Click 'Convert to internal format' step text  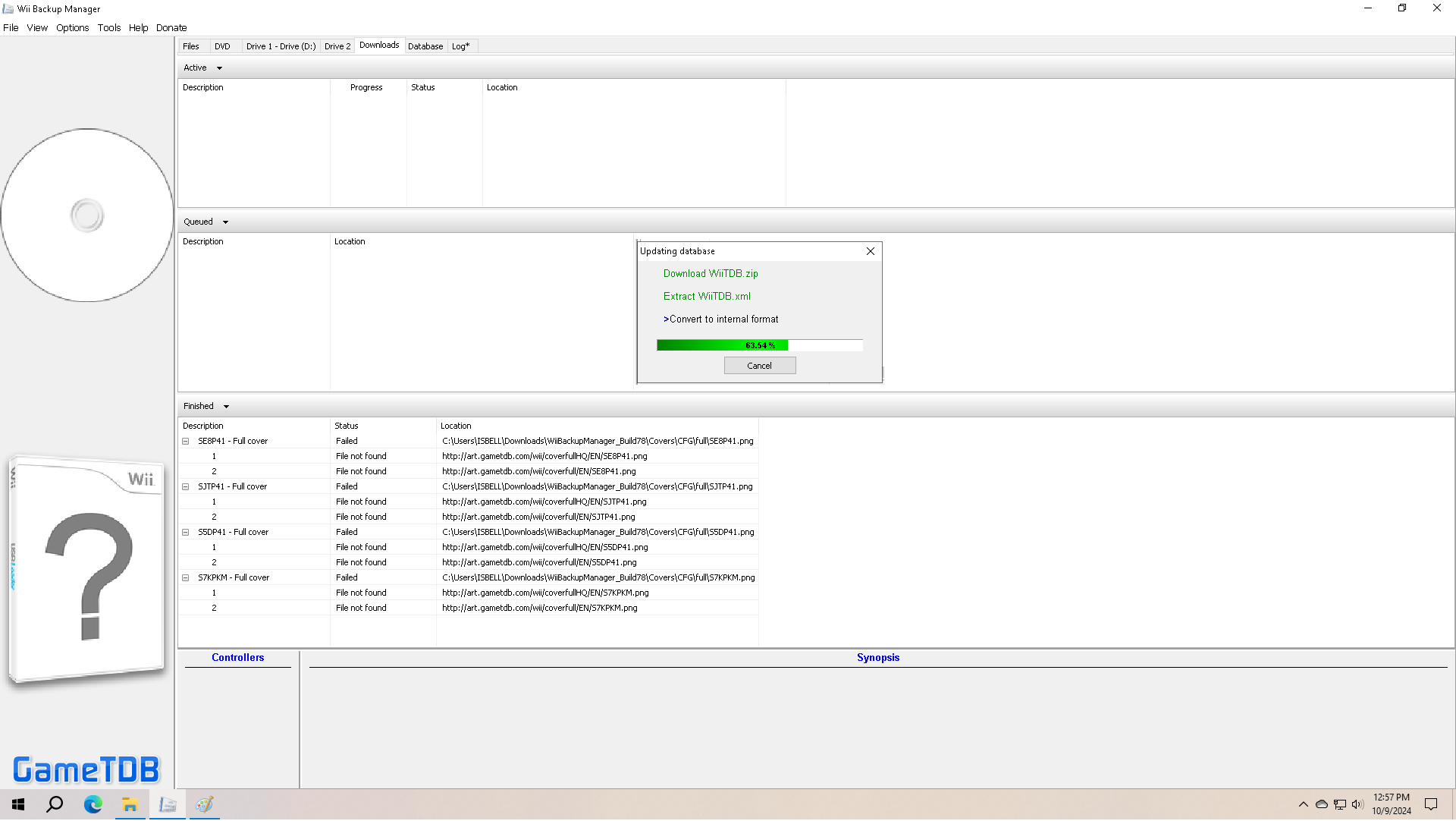point(723,319)
